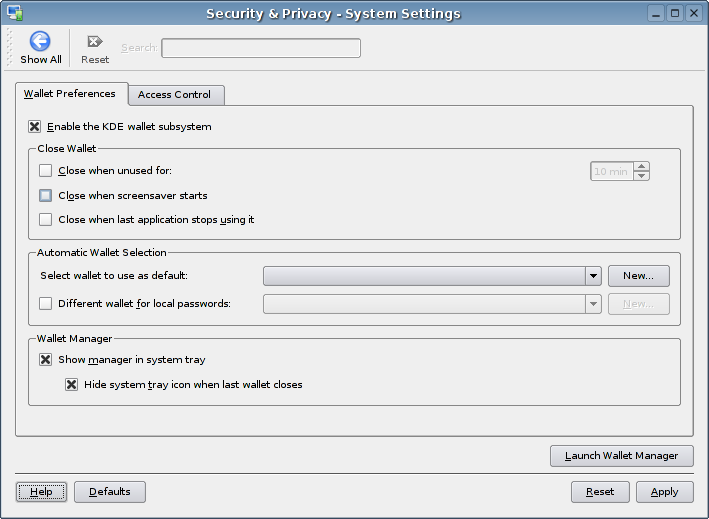Toggle Hide system tray icon when last wallet closes
Screen dimensions: 709x519
(72, 384)
